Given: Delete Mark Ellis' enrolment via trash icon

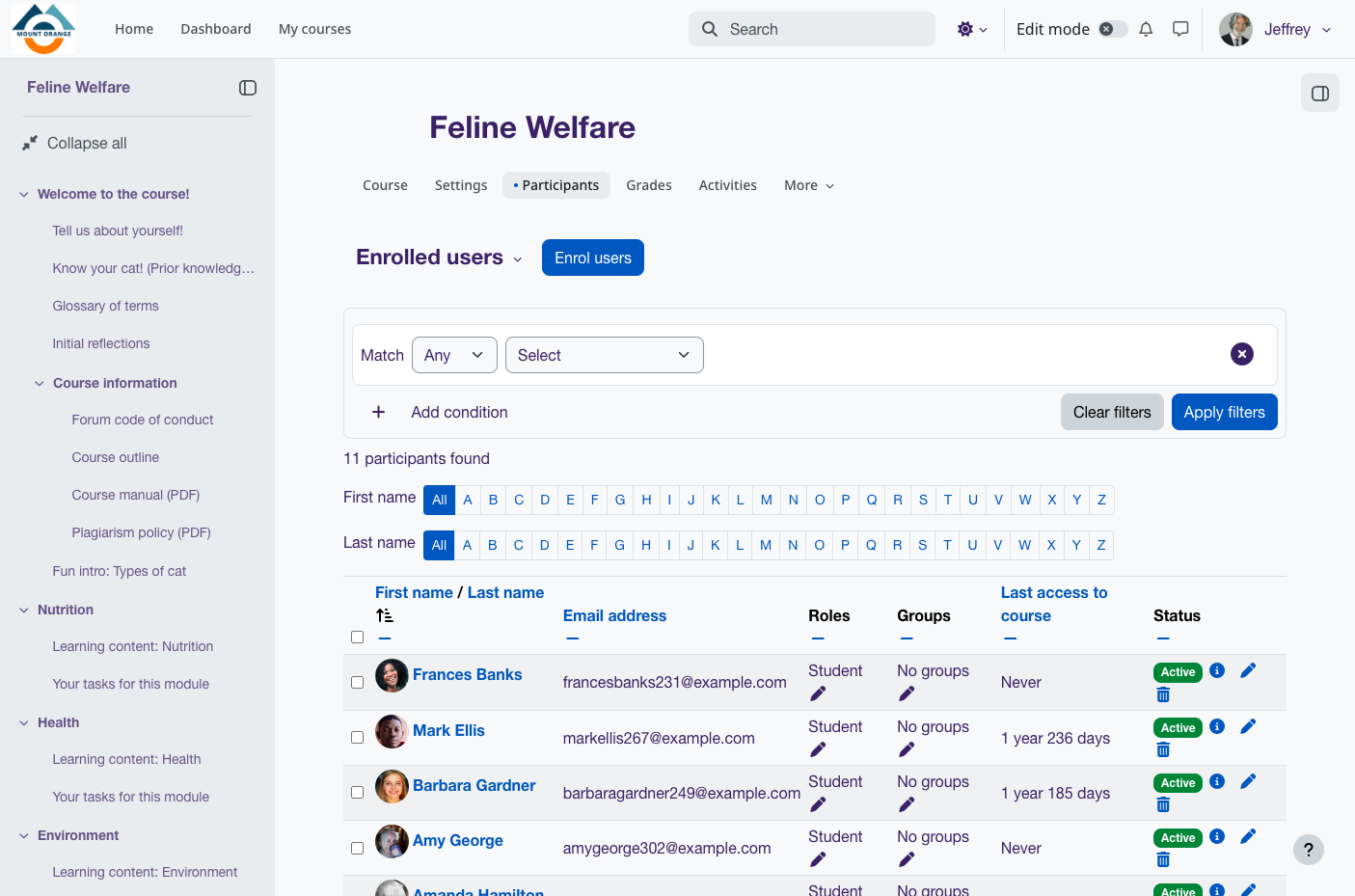Looking at the screenshot, I should tap(1163, 750).
